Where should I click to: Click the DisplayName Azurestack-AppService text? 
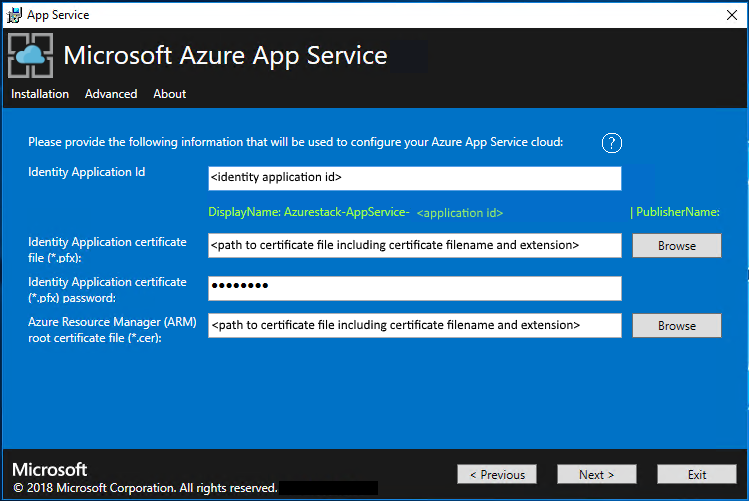pos(309,212)
